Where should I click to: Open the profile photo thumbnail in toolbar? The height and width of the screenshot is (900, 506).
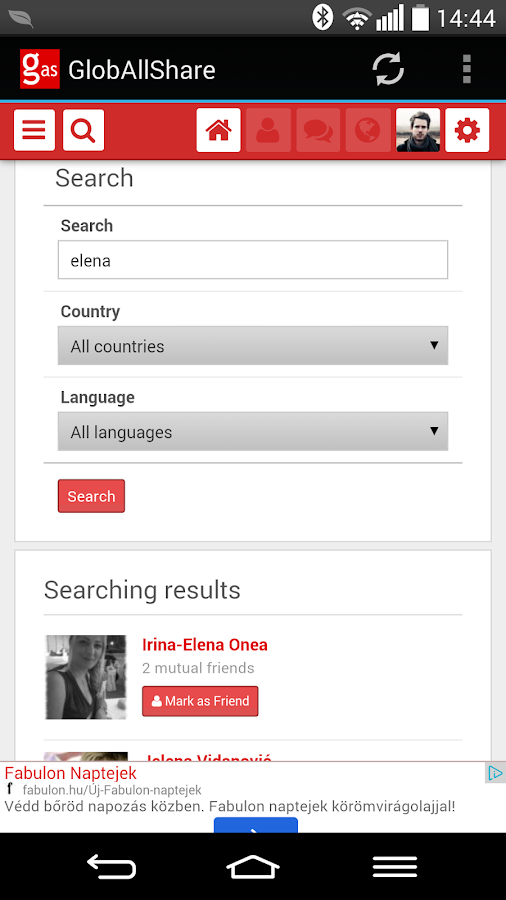point(418,130)
